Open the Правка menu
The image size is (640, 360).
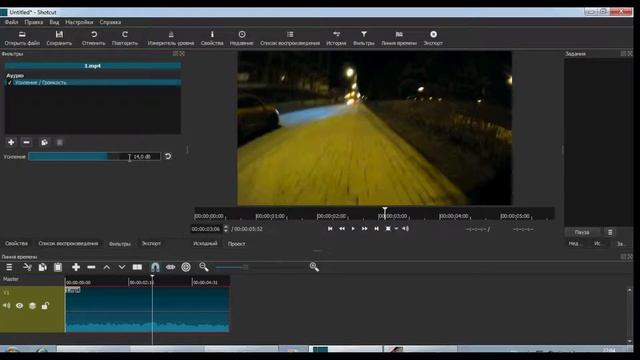[33, 22]
